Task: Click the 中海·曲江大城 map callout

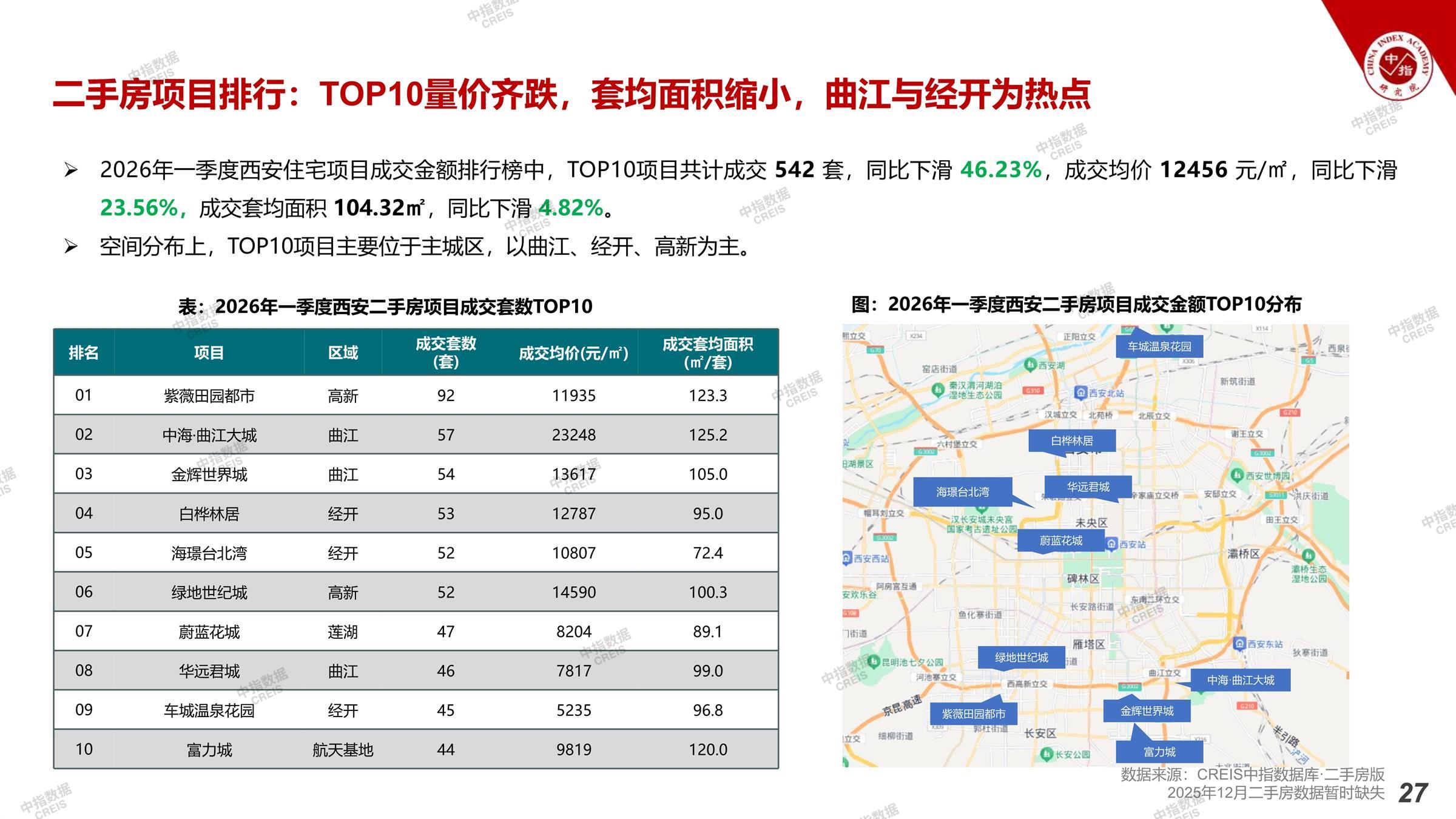Action: pyautogui.click(x=1240, y=680)
